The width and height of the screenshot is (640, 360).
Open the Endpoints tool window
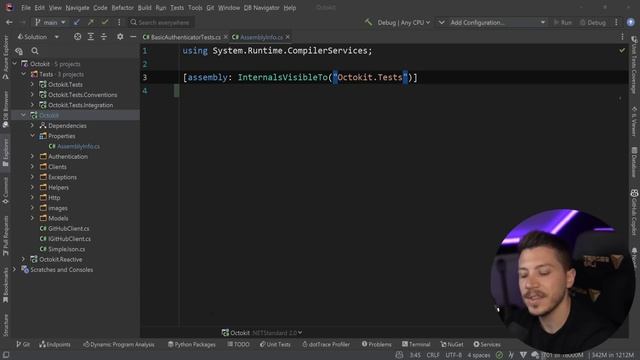[x=55, y=344]
